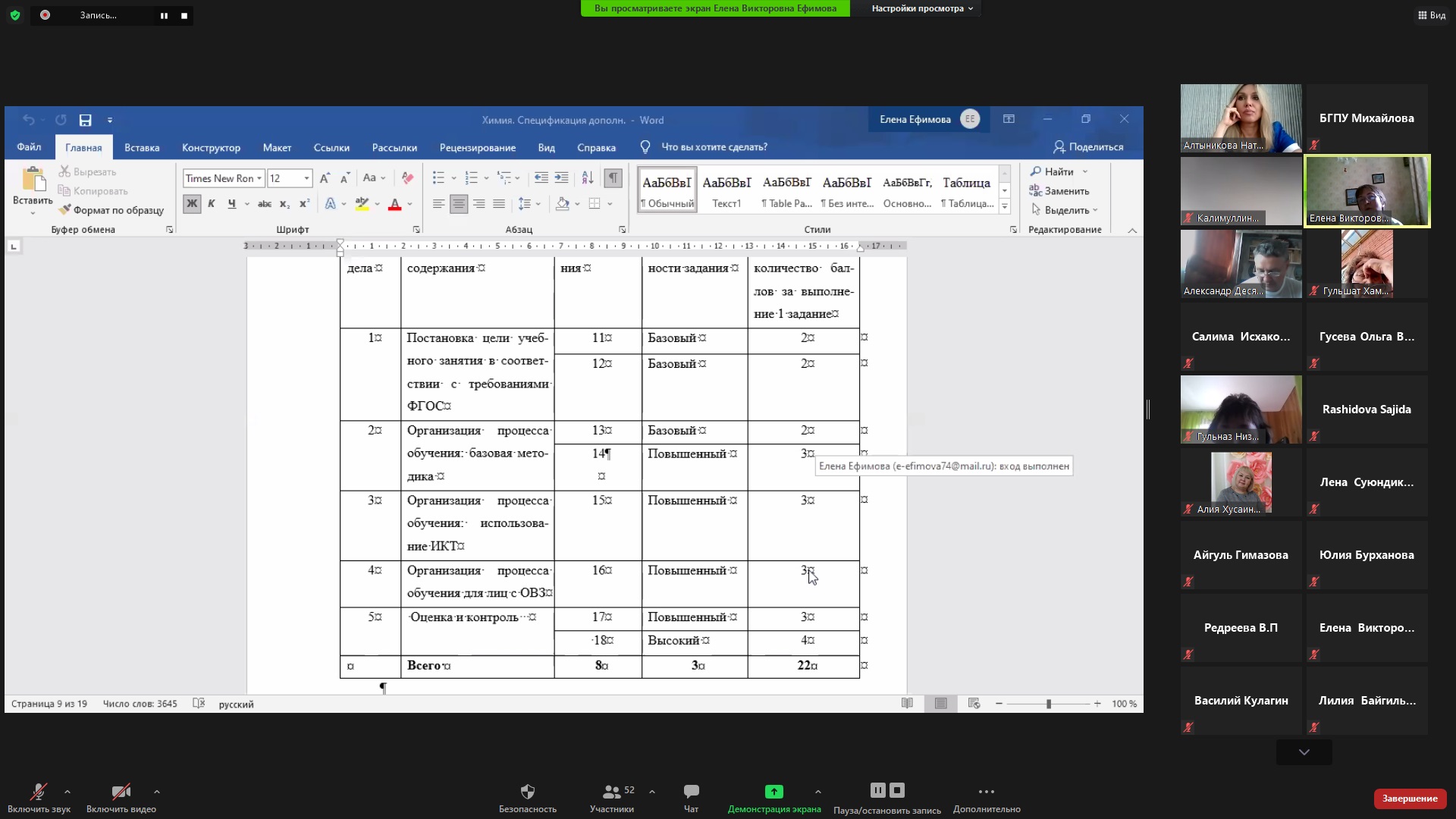Expand video settings arrow beside camera
The height and width of the screenshot is (819, 1456).
(157, 792)
